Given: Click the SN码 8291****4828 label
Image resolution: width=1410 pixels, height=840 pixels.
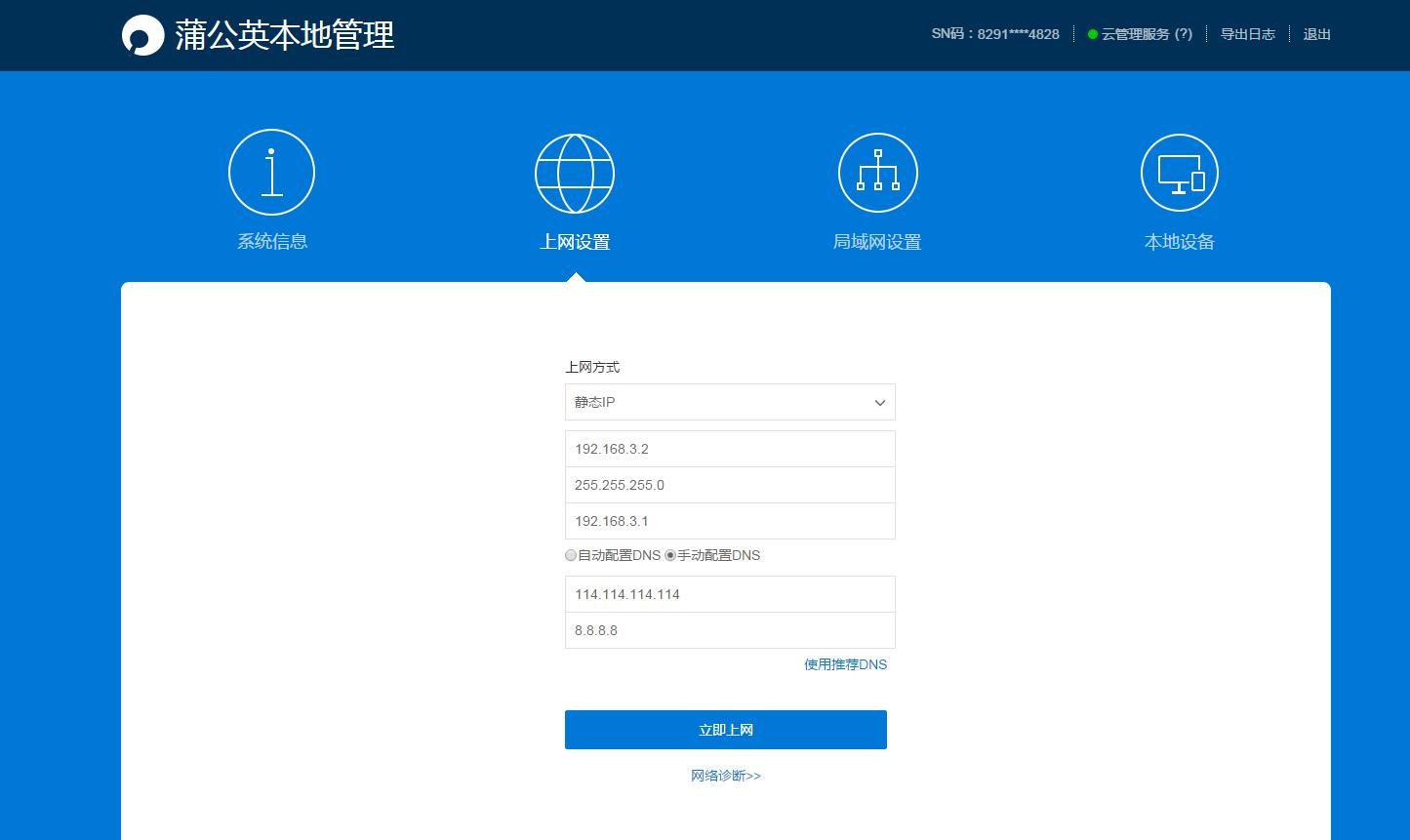Looking at the screenshot, I should [995, 33].
